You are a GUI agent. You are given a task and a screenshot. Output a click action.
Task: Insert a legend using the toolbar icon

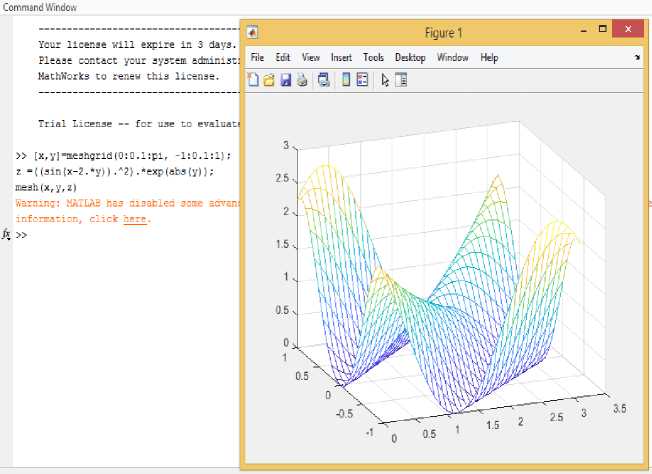pos(361,80)
